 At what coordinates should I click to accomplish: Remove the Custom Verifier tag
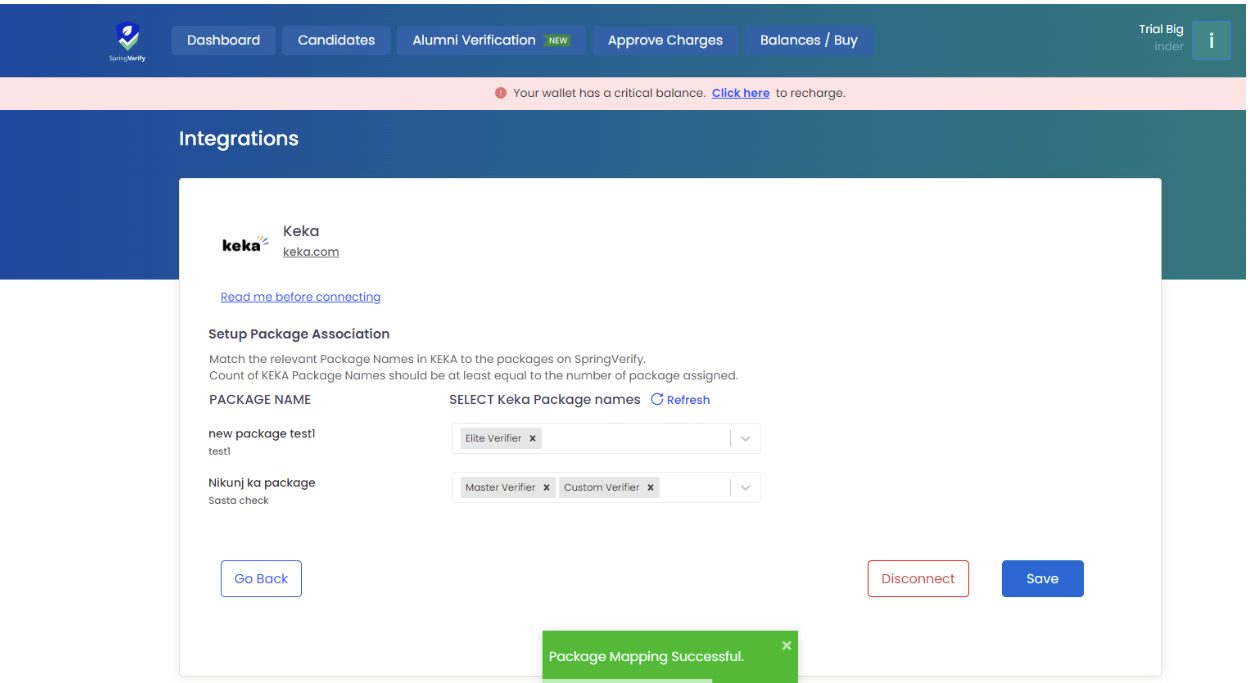650,487
